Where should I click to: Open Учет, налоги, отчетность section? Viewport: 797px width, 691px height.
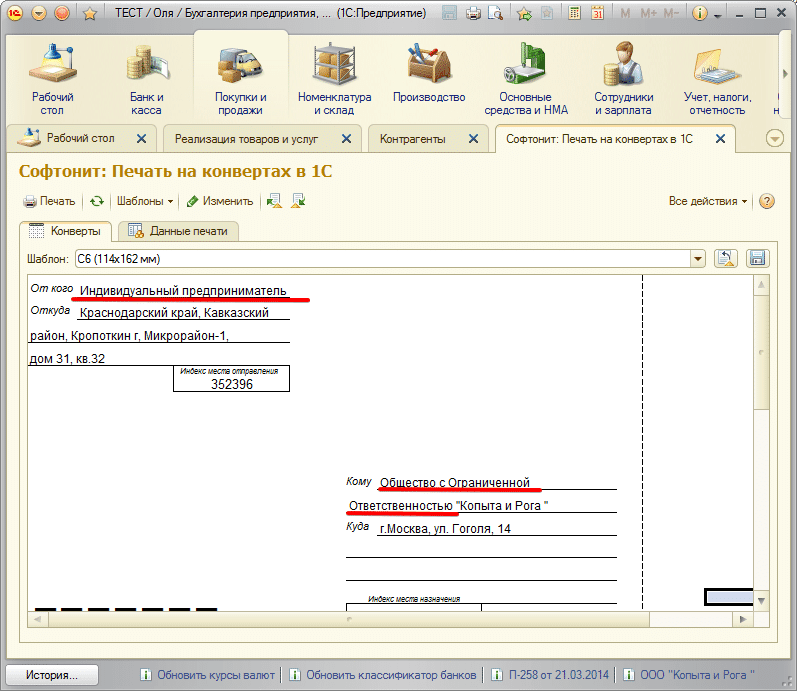click(x=717, y=80)
